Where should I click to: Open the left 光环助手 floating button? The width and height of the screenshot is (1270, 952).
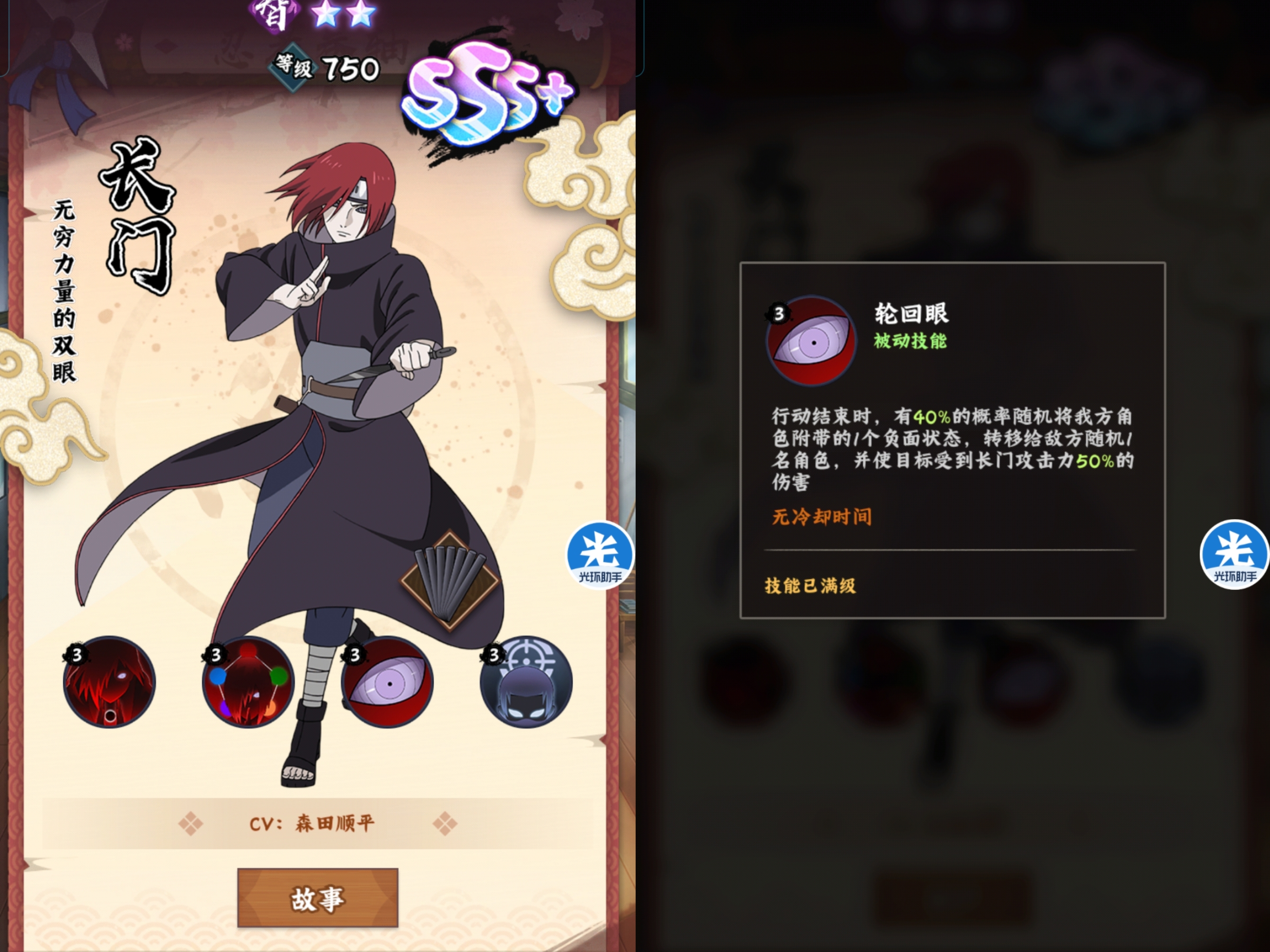pos(600,554)
